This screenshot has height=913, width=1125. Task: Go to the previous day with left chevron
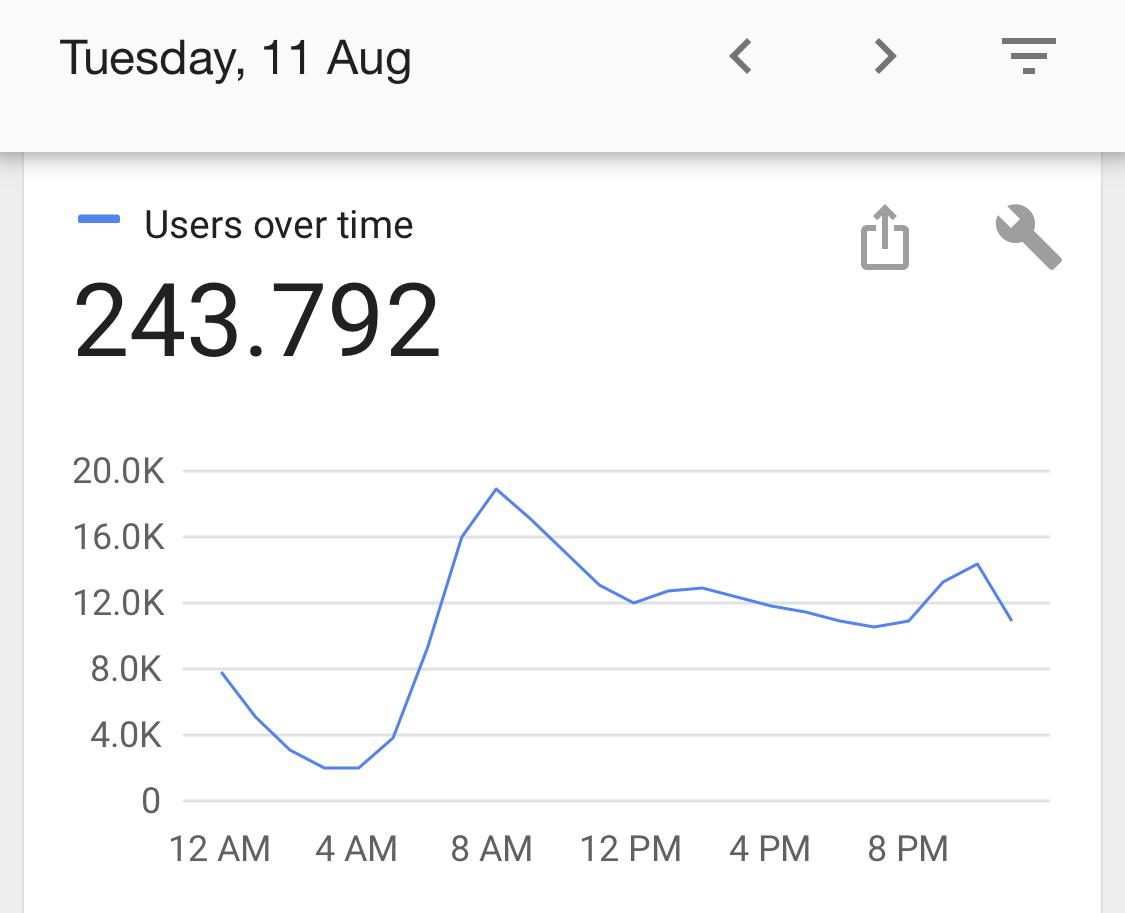pos(741,57)
